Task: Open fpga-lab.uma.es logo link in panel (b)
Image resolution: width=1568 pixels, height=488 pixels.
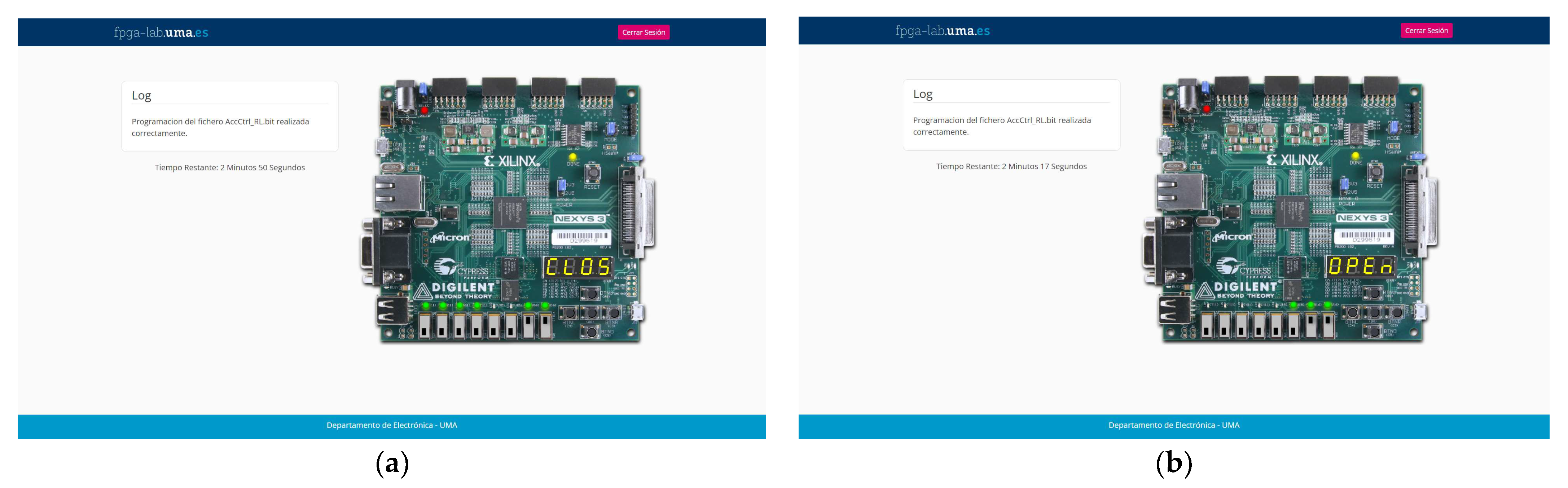Action: tap(943, 30)
